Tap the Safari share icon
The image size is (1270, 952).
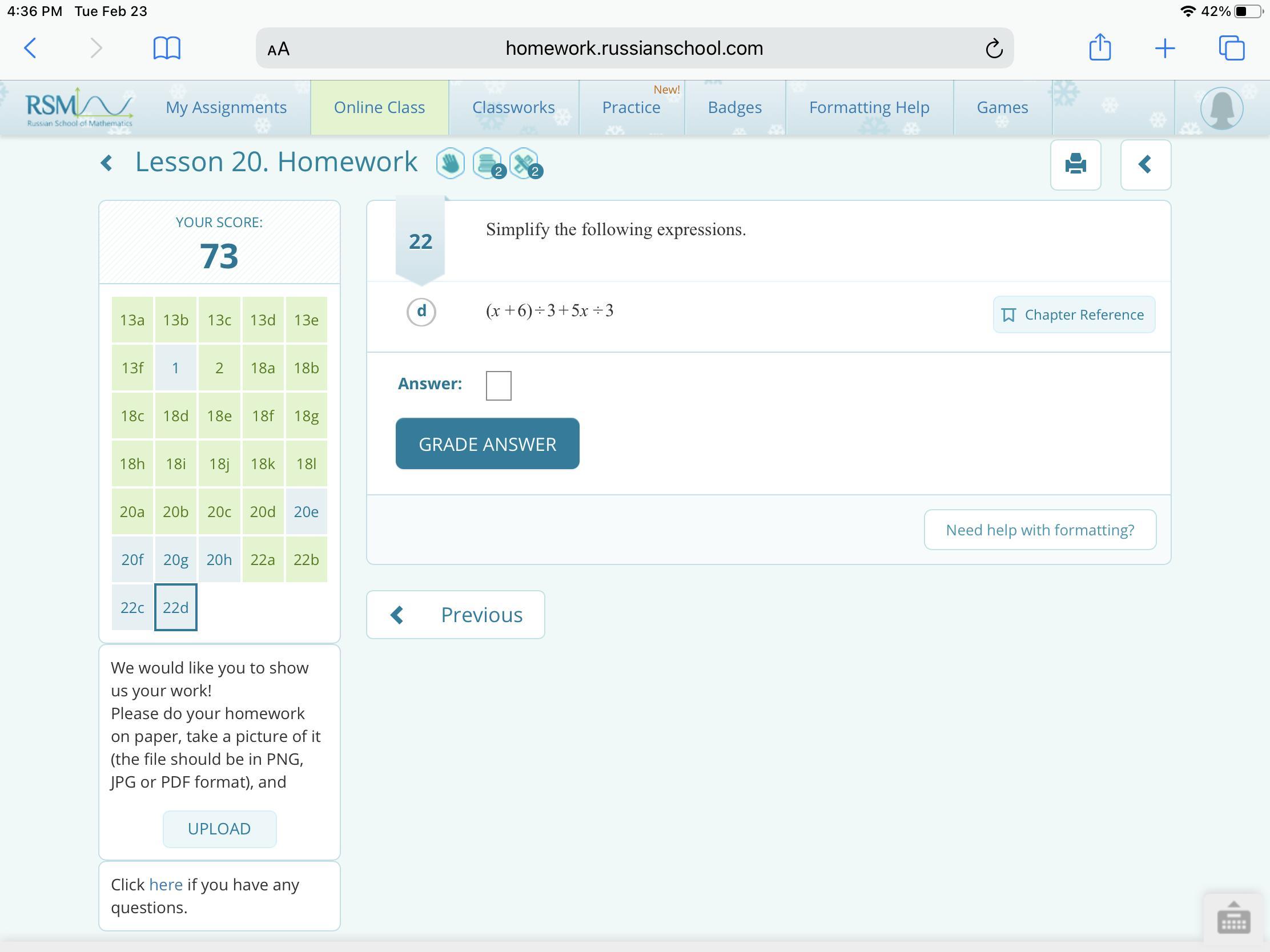(1099, 47)
